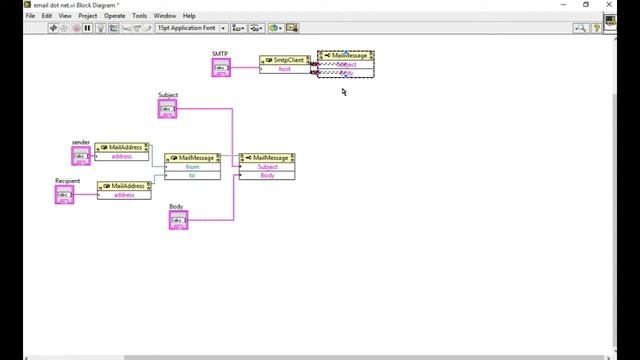This screenshot has height=360, width=640.
Task: Click the Subject label text
Action: [168, 95]
